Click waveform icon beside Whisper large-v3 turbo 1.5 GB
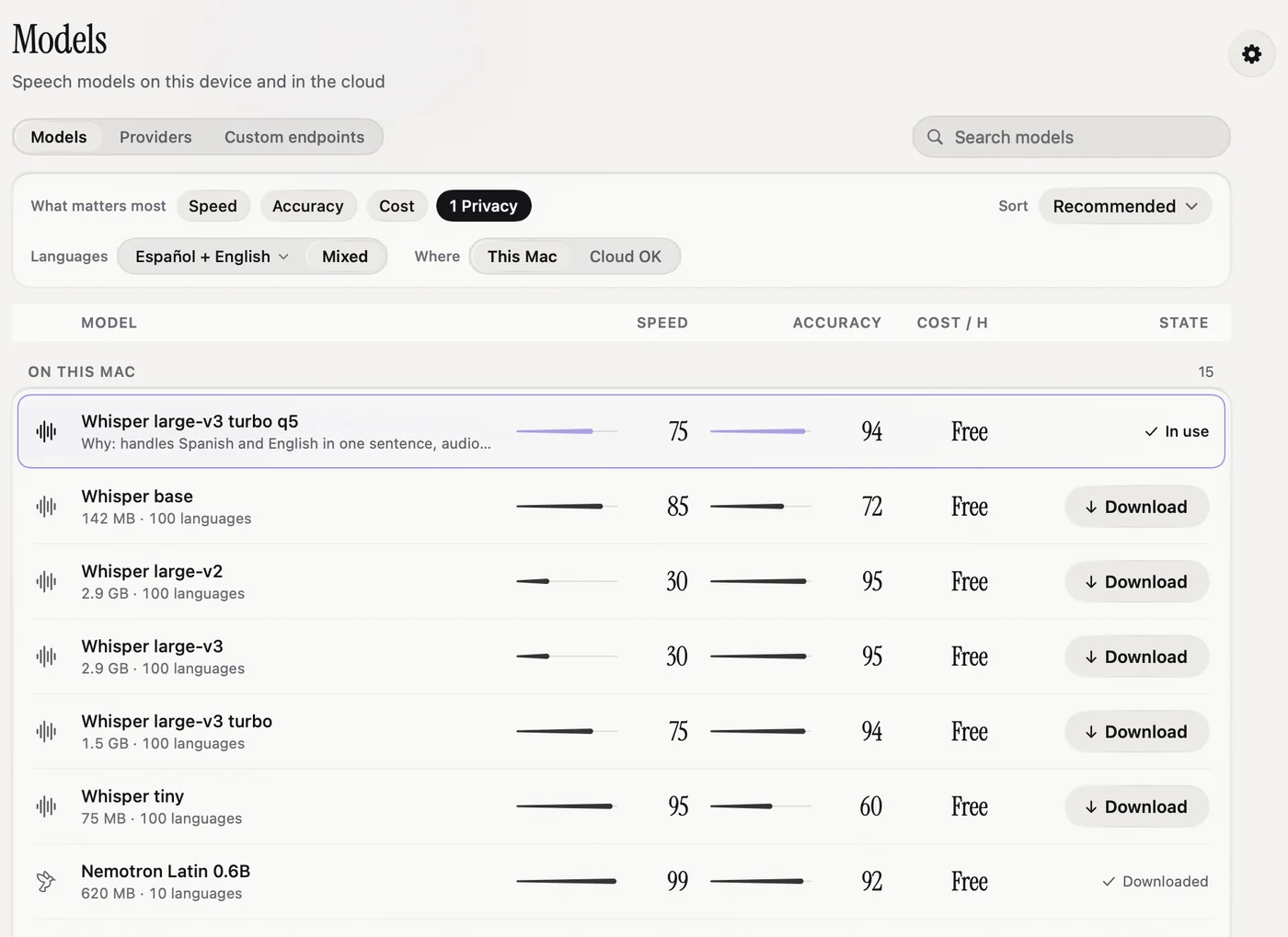Screen dimensions: 1288x937 point(46,731)
